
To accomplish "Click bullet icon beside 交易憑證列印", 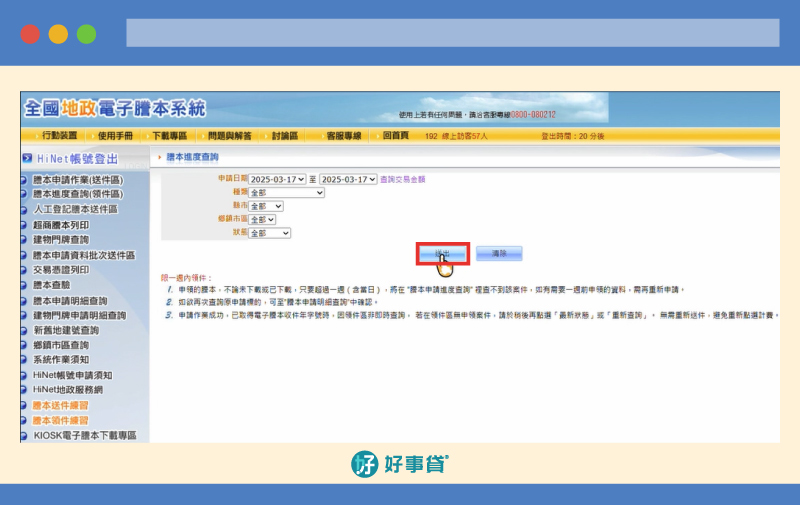I will [24, 270].
